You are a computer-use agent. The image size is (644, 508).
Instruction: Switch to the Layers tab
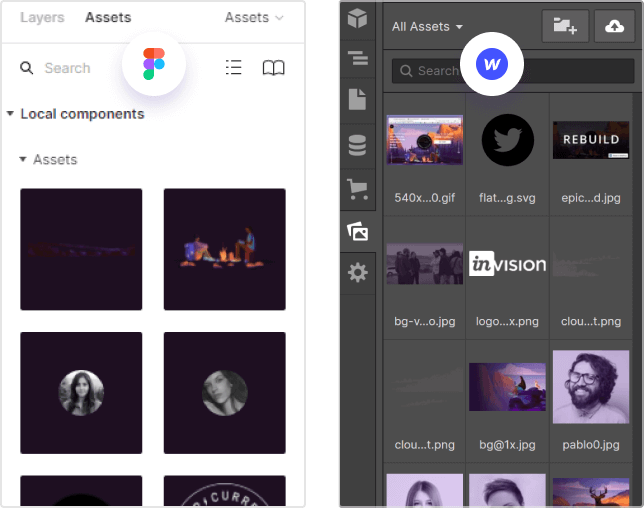[x=42, y=18]
